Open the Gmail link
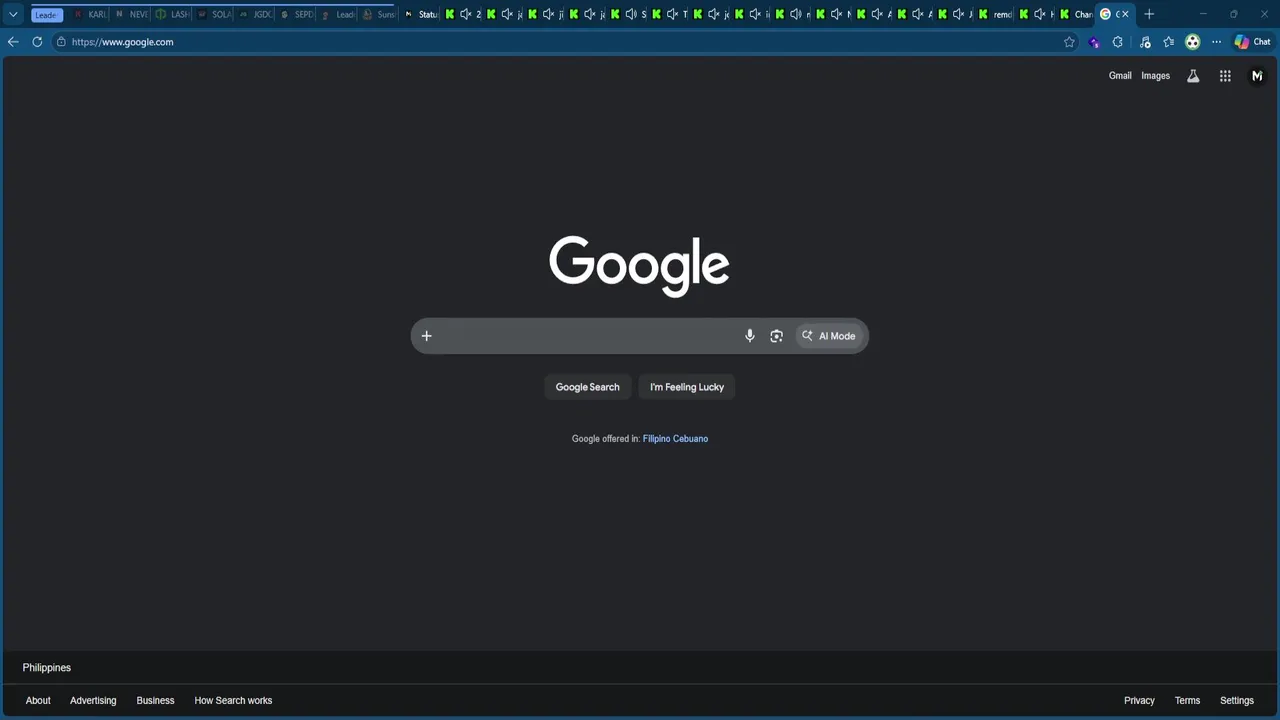1280x720 pixels. click(x=1120, y=76)
